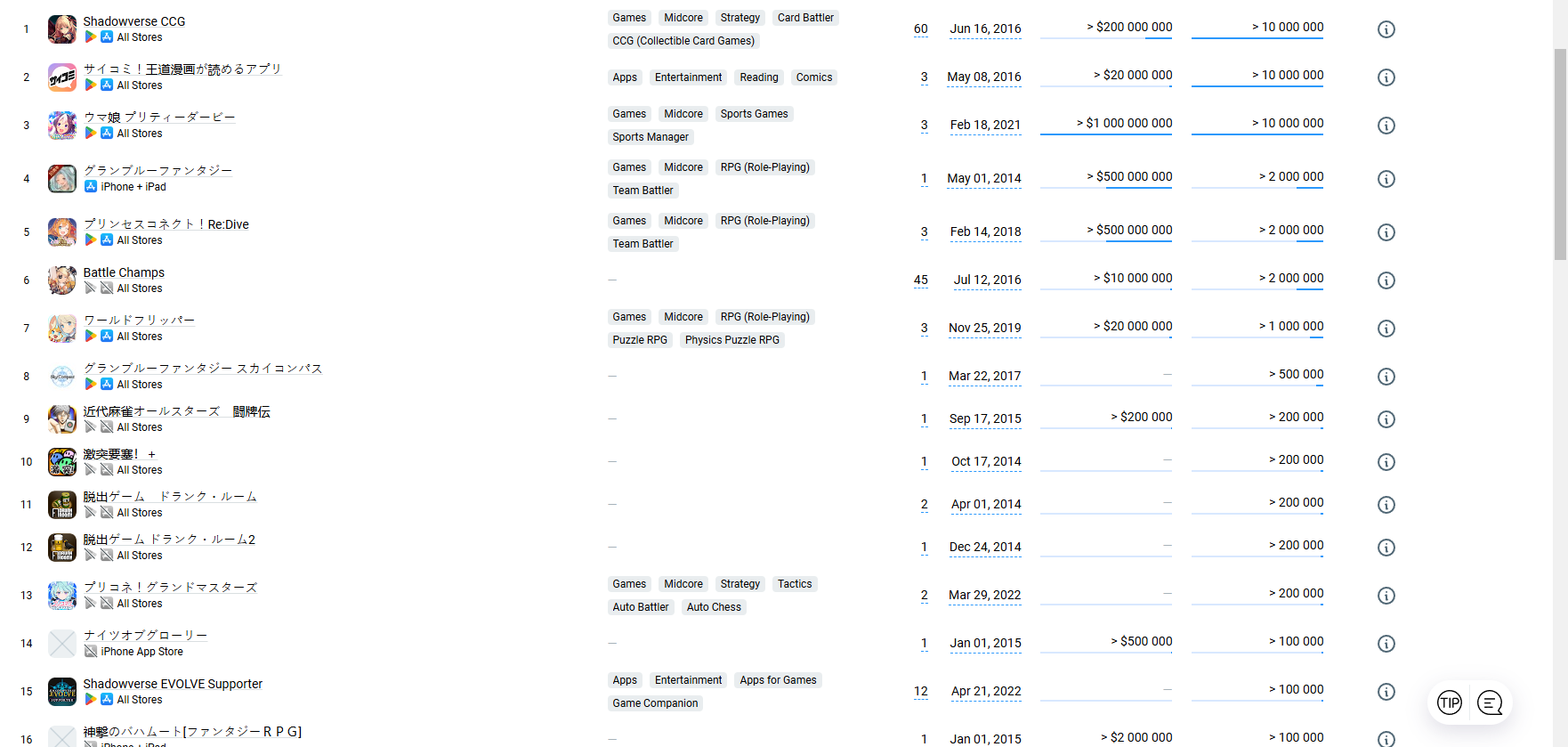Open Shadowverse CCG app link
Viewport: 1568px width, 747px height.
134,21
